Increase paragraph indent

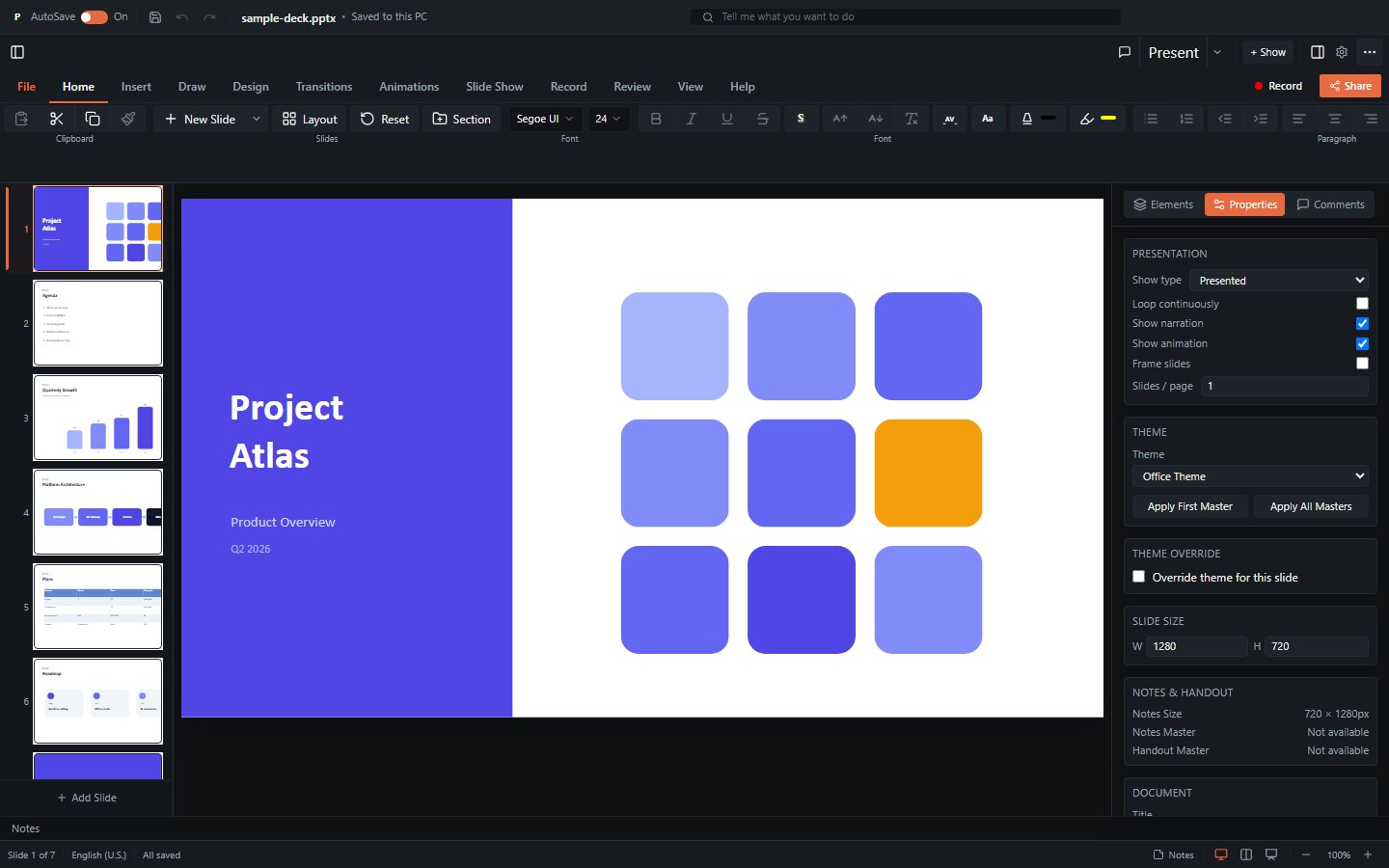pyautogui.click(x=1261, y=119)
